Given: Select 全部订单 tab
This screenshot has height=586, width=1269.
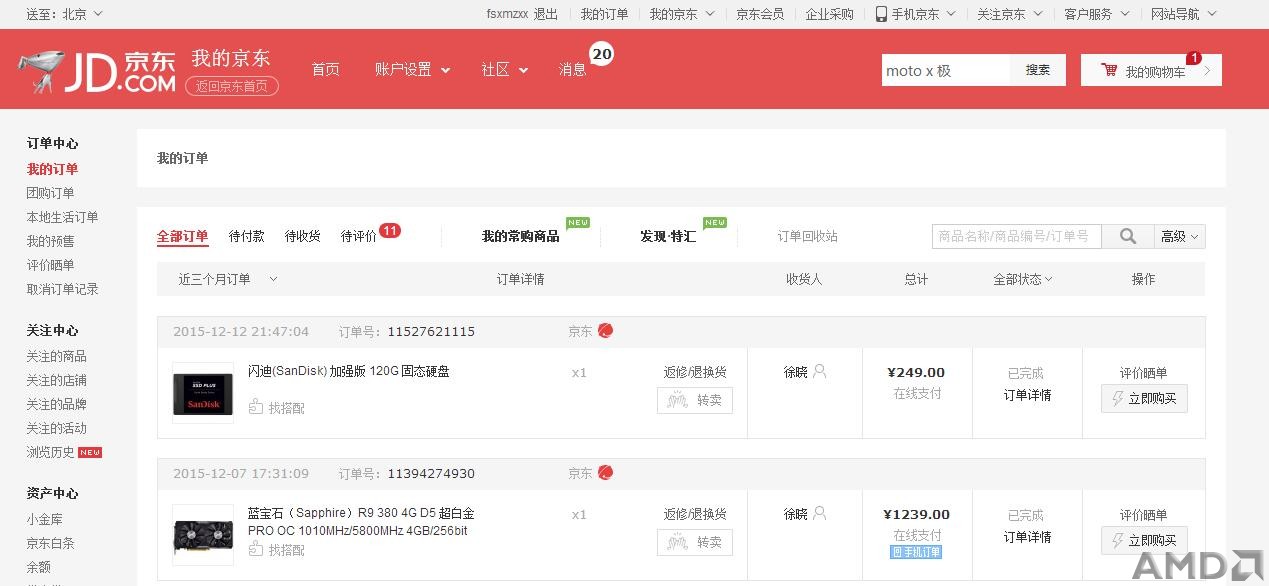Looking at the screenshot, I should pyautogui.click(x=182, y=236).
